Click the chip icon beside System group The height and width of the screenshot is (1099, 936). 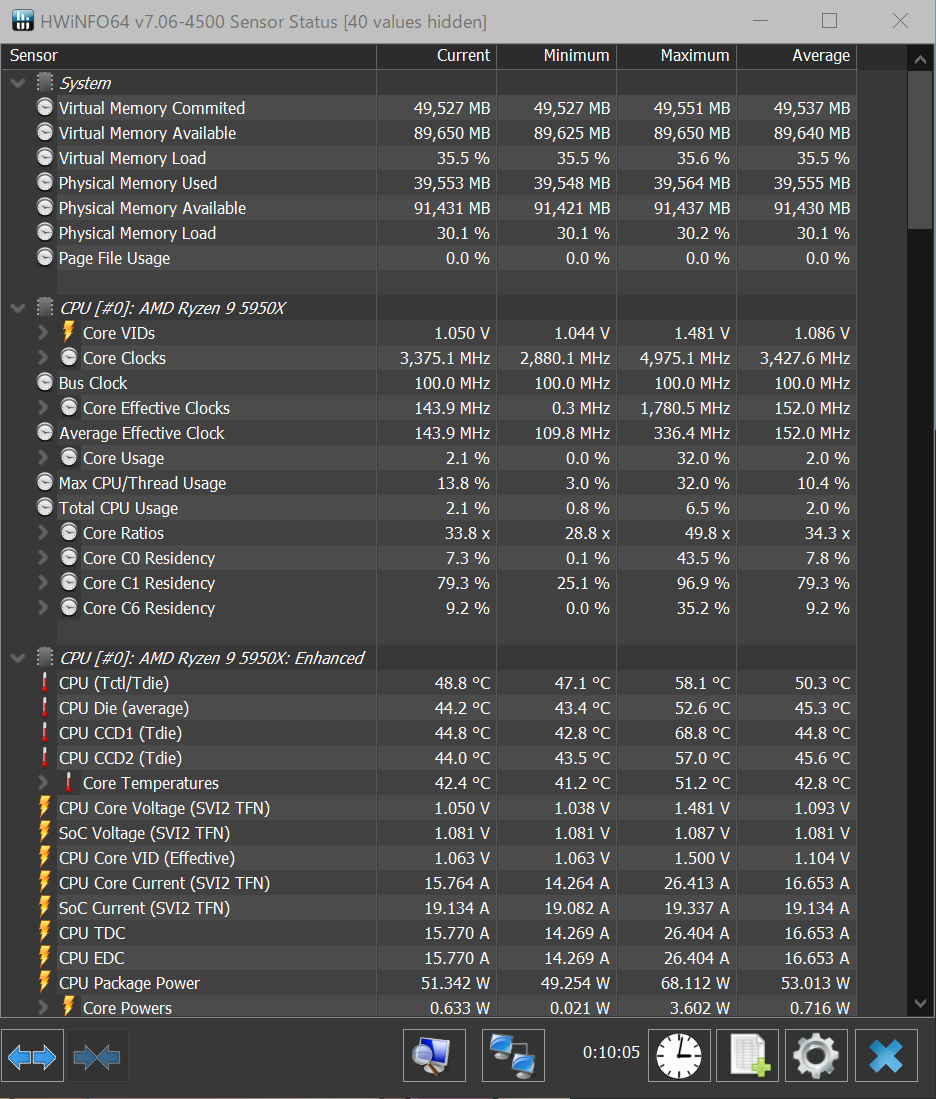tap(45, 82)
